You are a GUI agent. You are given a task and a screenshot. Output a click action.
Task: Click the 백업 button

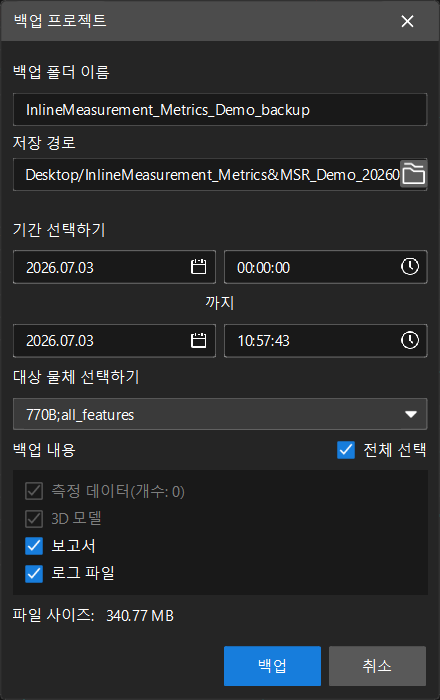click(272, 666)
